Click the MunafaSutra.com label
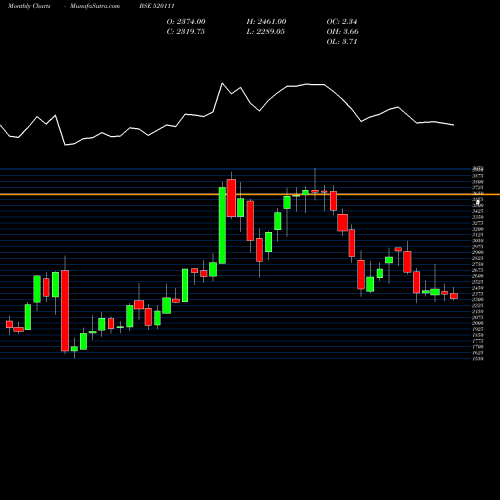The image size is (500, 500). pyautogui.click(x=95, y=6)
